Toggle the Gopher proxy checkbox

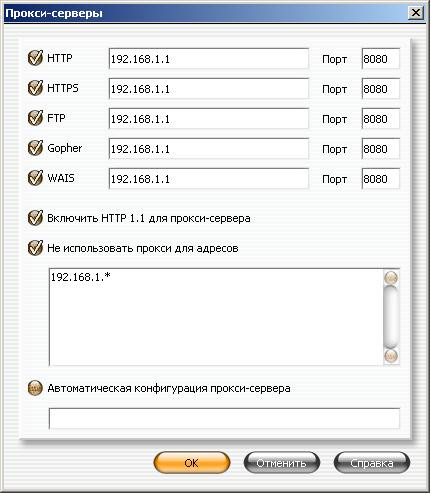click(x=35, y=148)
